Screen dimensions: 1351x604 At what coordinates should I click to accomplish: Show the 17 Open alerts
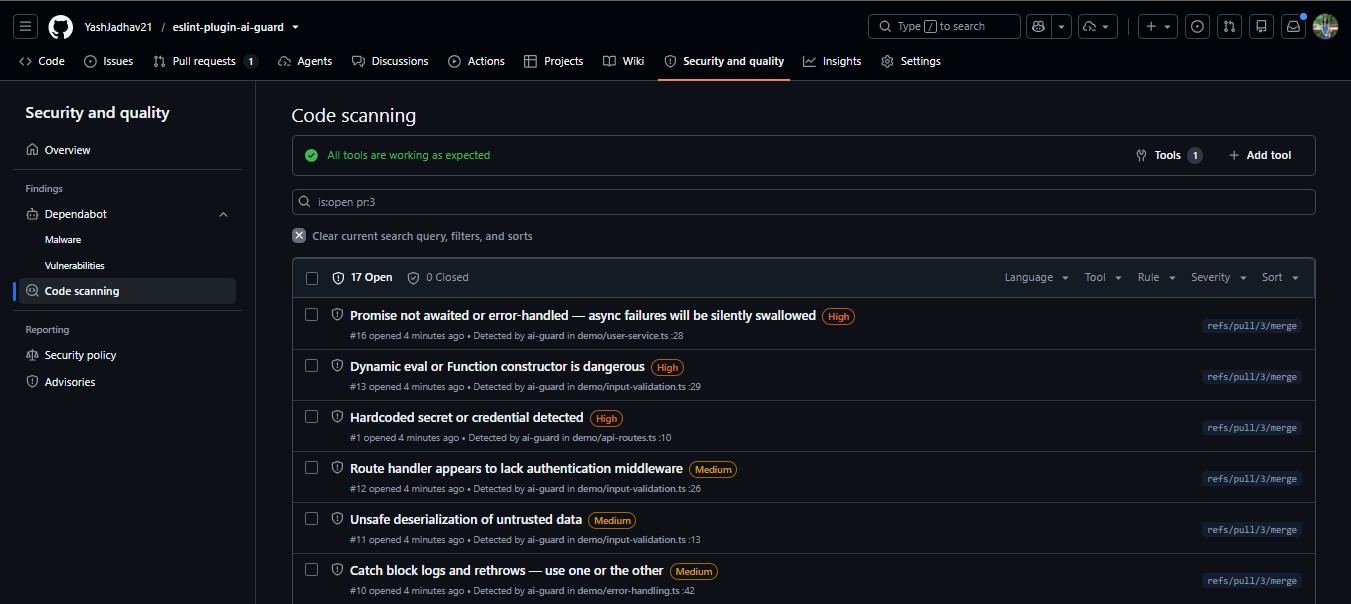(362, 277)
